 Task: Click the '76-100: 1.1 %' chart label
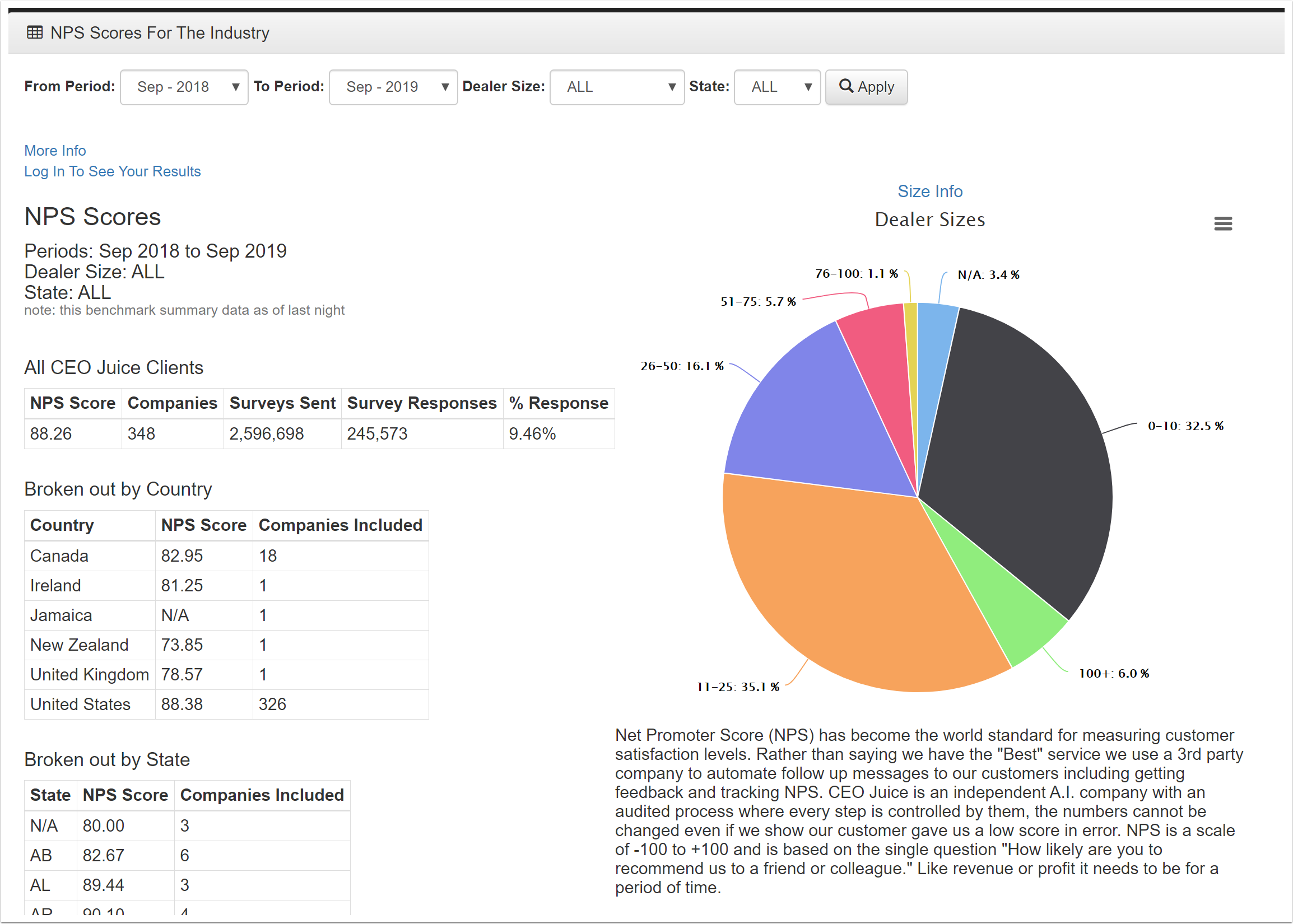coord(856,274)
